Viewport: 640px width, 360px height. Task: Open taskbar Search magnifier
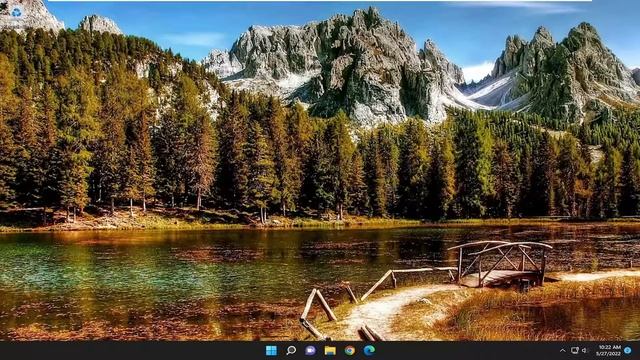pyautogui.click(x=291, y=350)
